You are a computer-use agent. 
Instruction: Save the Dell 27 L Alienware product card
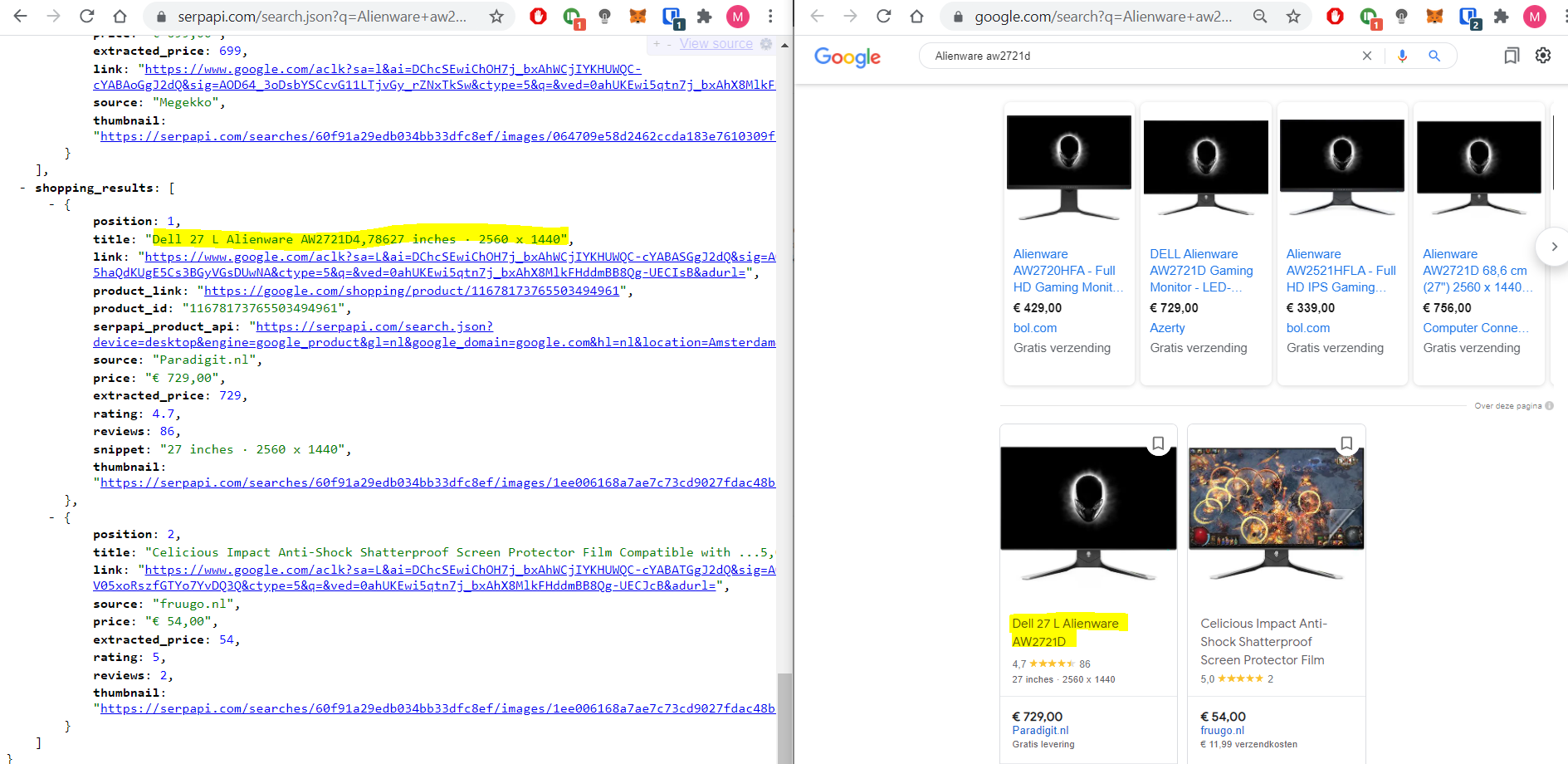click(1158, 443)
